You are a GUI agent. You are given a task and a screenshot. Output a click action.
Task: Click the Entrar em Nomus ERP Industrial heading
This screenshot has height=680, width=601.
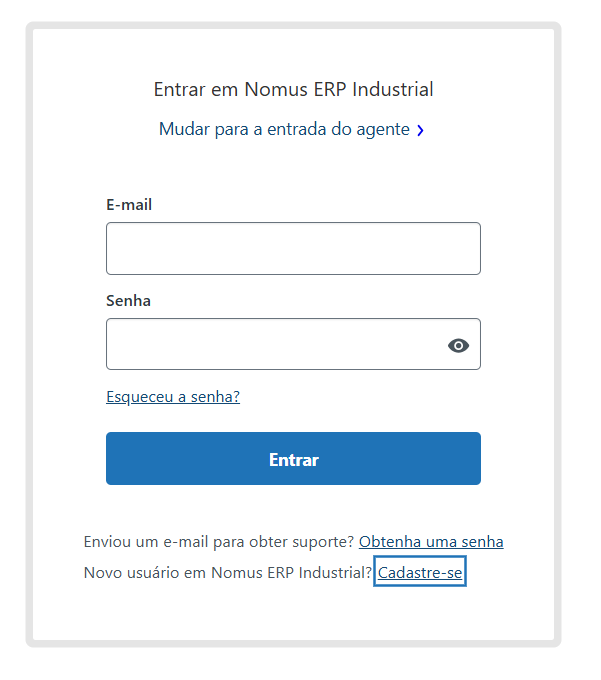point(293,89)
